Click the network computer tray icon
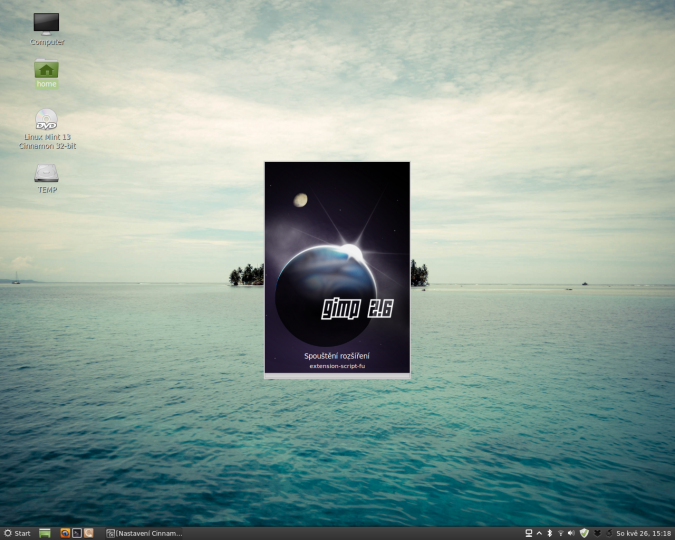This screenshot has height=540, width=675. point(529,533)
